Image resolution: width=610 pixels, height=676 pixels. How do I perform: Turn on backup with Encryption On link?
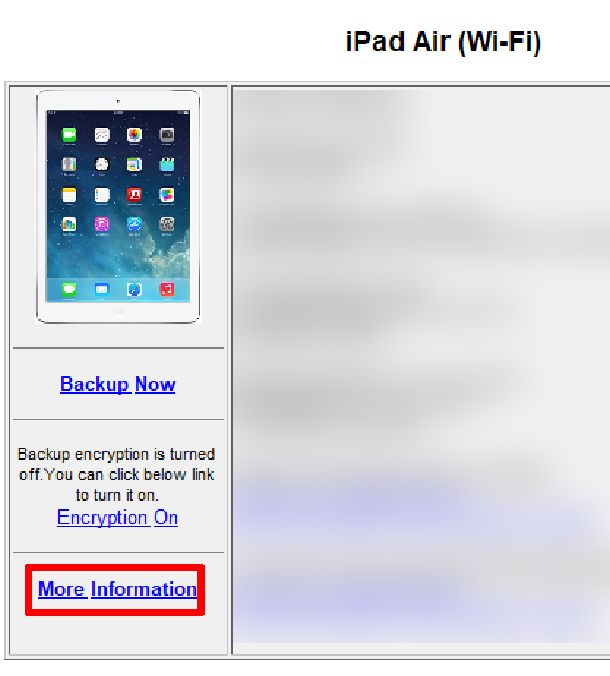coord(117,517)
